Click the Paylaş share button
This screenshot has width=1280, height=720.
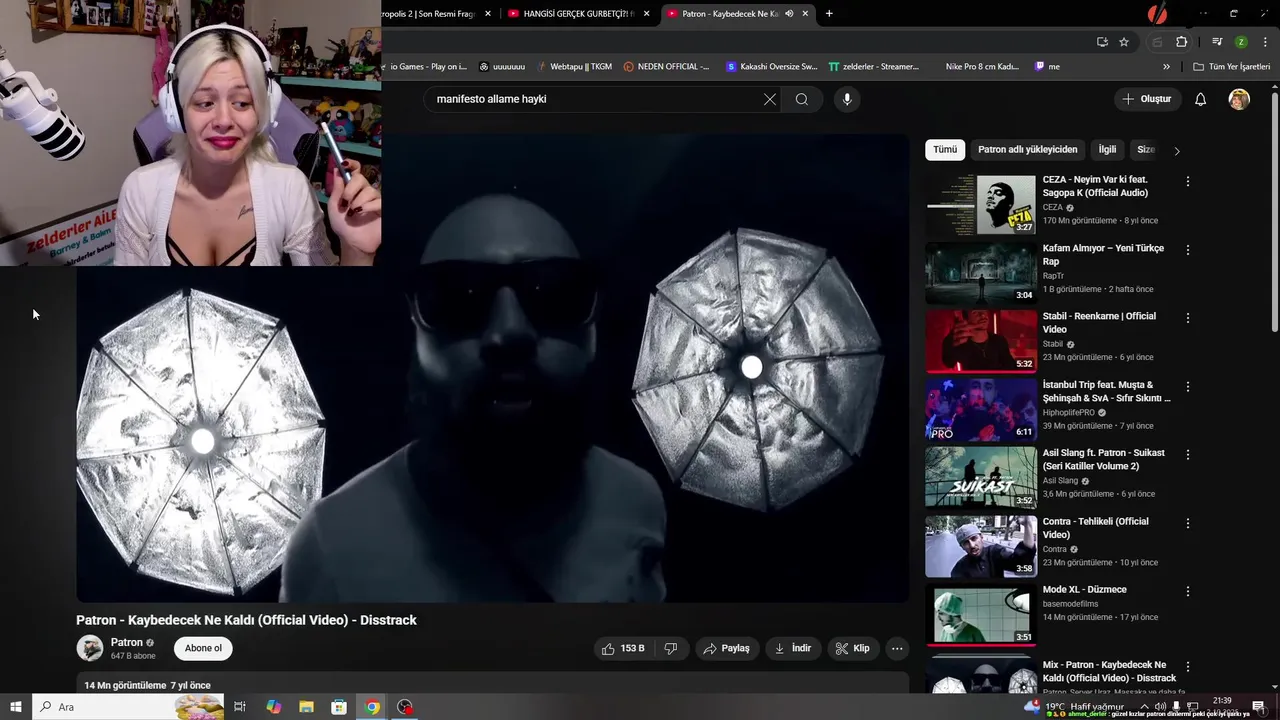pyautogui.click(x=726, y=648)
